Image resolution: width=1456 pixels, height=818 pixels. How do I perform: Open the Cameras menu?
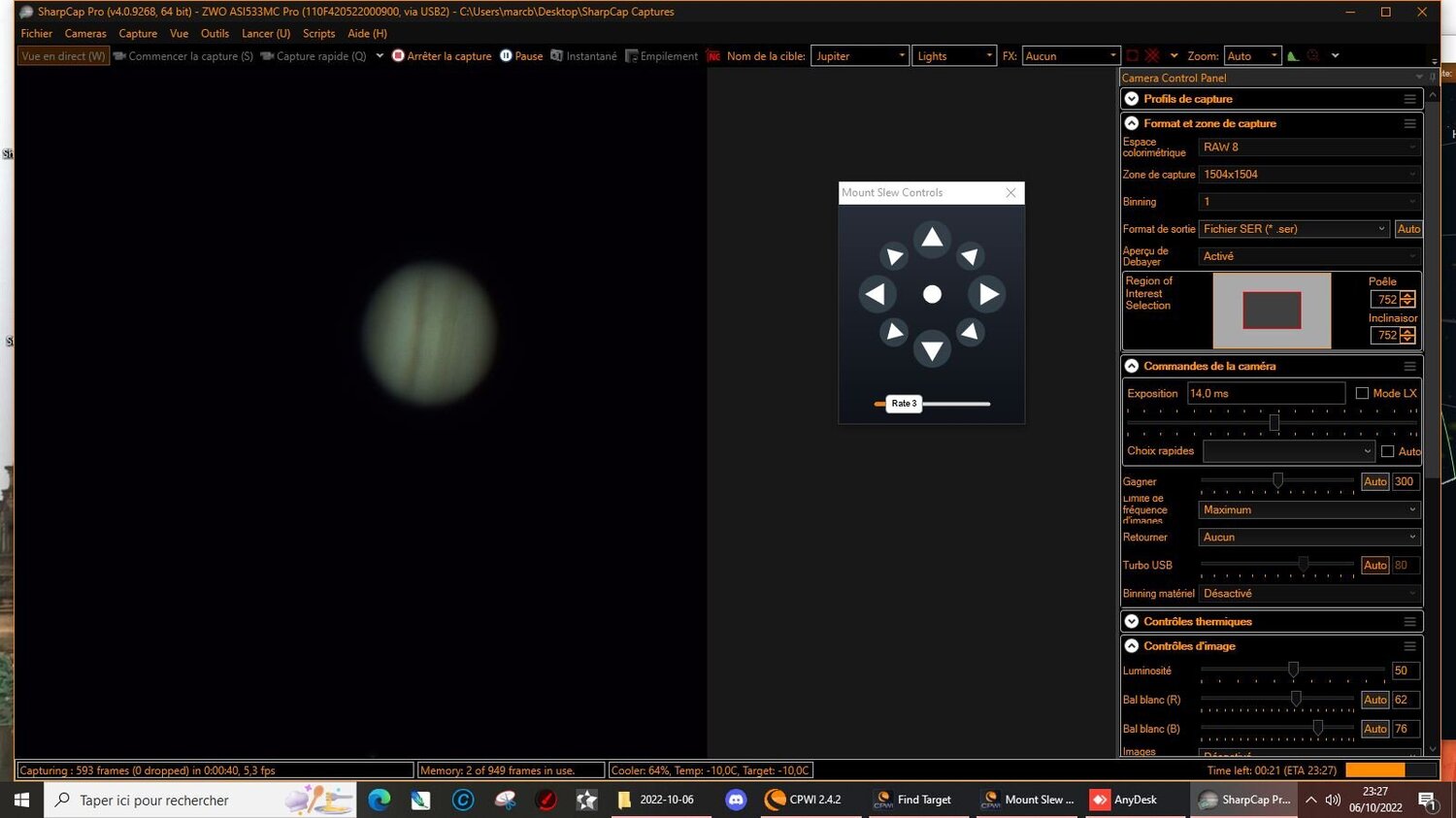coord(84,33)
